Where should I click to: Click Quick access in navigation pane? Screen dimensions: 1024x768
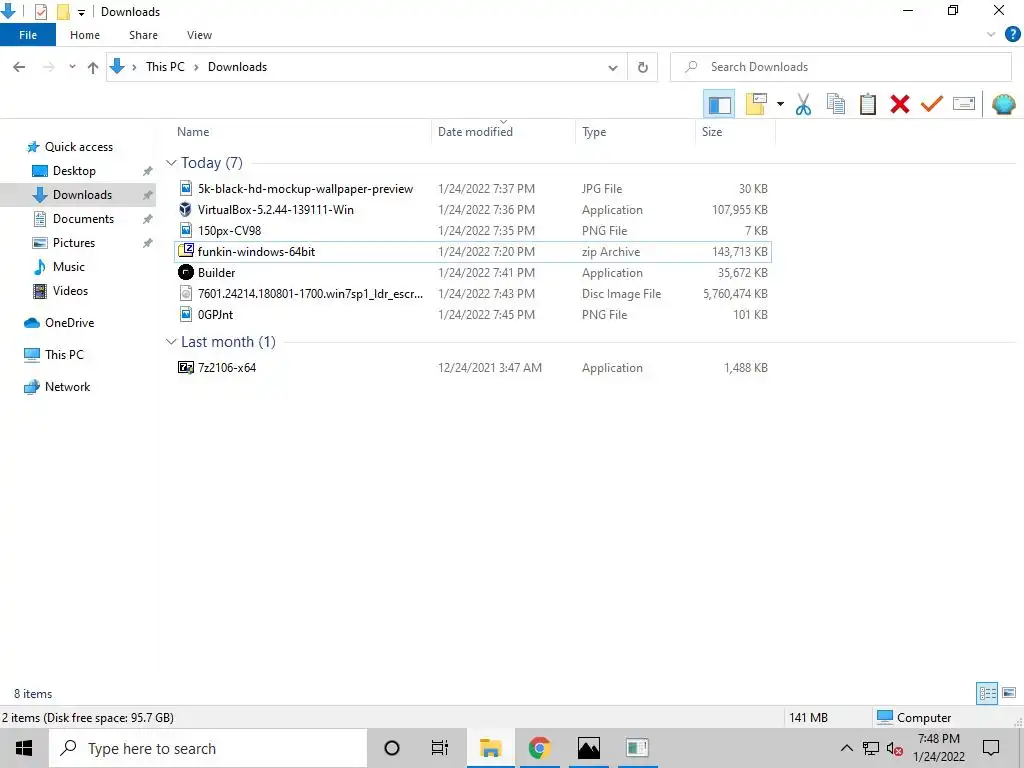point(78,147)
